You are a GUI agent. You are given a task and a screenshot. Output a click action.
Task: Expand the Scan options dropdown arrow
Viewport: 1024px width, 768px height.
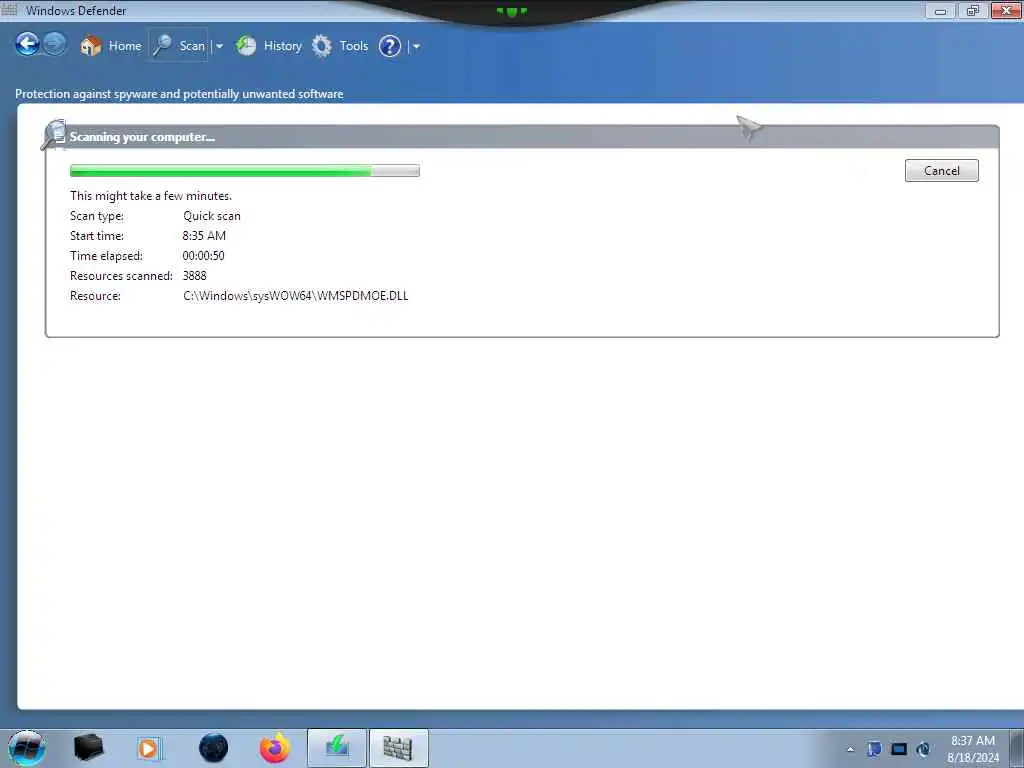(219, 46)
